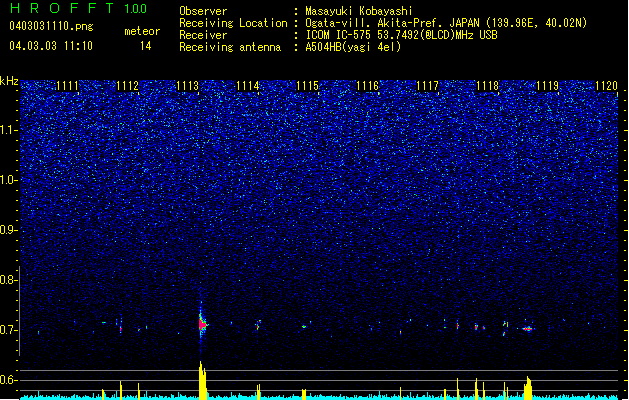Click the 1111 time marker
The image size is (629, 400).
coord(67,86)
